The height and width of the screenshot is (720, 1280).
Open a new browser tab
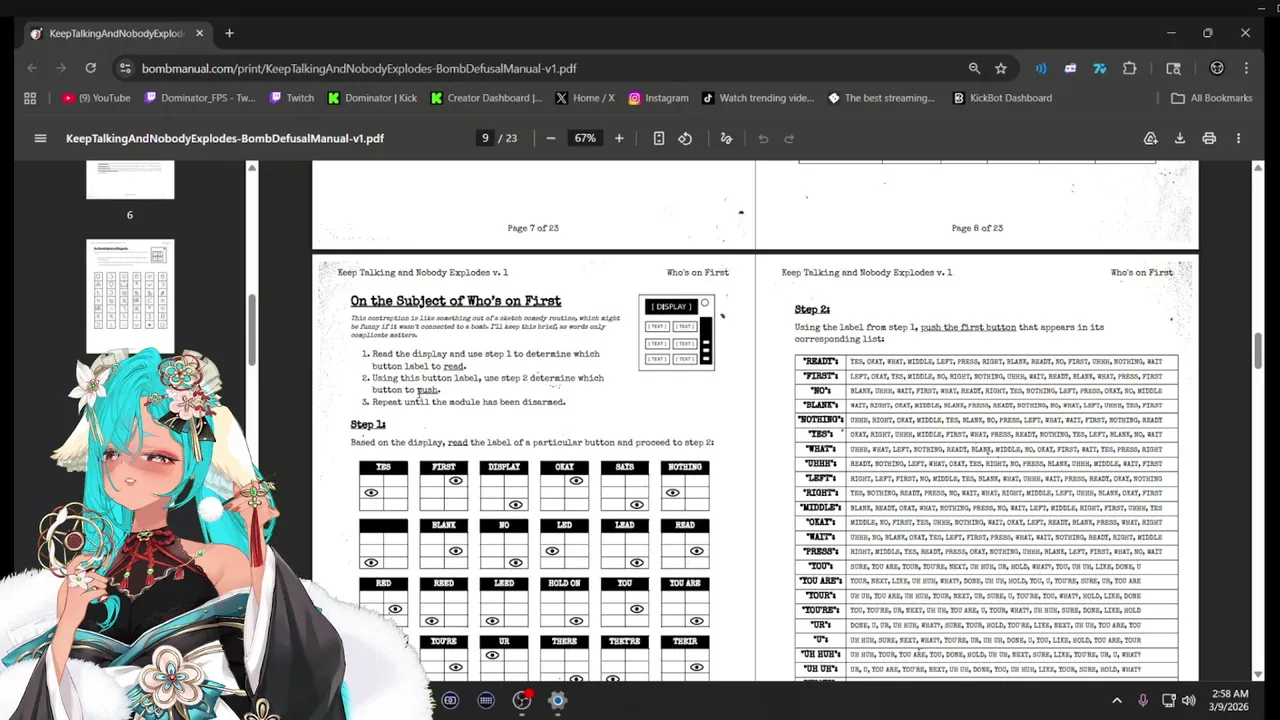tap(229, 33)
